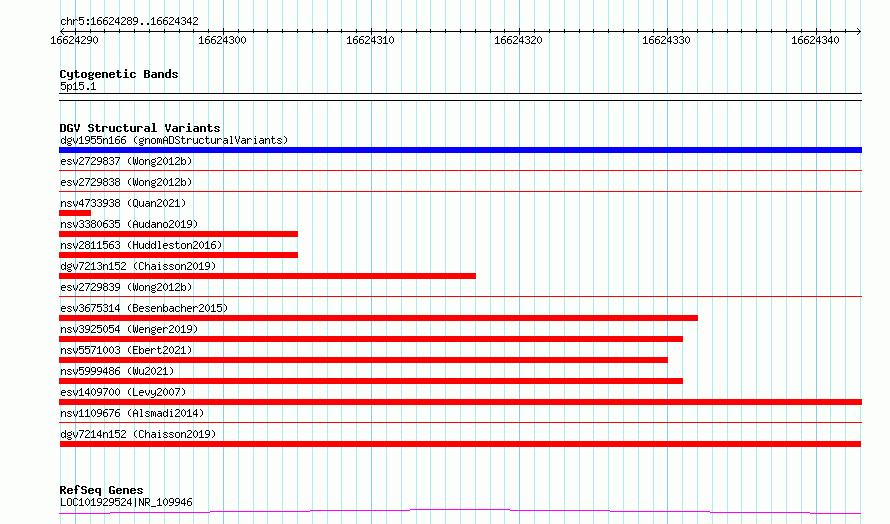Click the dgv7214n152 Chaisson2019 red bar
The width and height of the screenshot is (890, 524).
(x=460, y=444)
